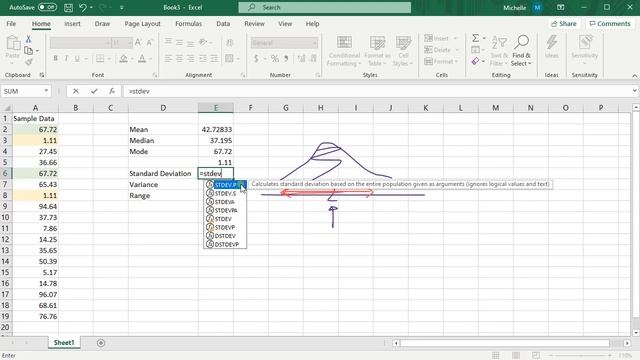640x360 pixels.
Task: Open Format as Table gallery
Action: 377,51
